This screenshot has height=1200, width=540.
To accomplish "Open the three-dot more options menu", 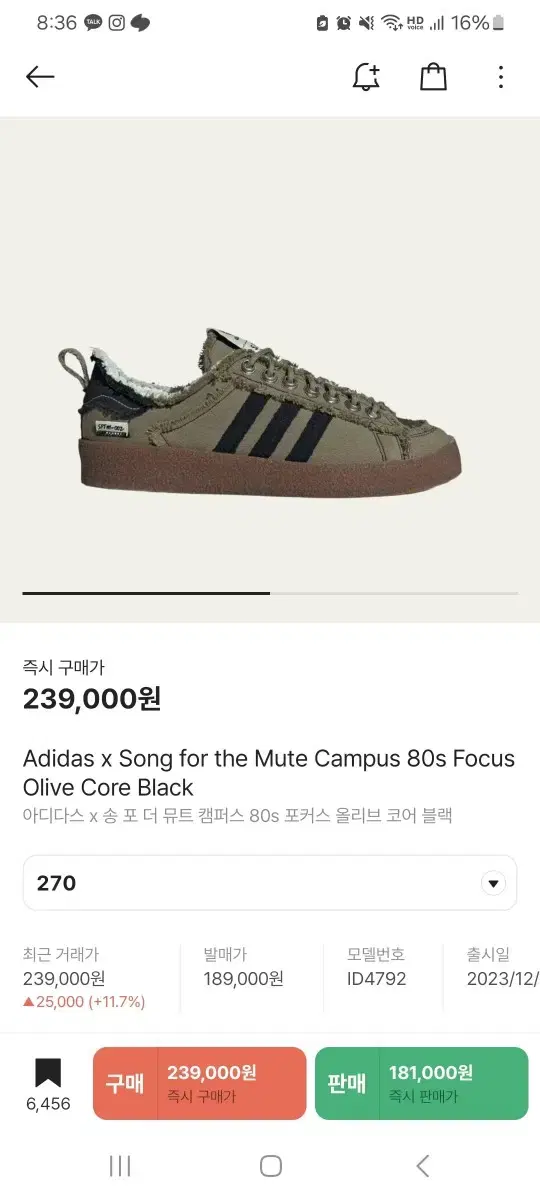I will pos(501,77).
